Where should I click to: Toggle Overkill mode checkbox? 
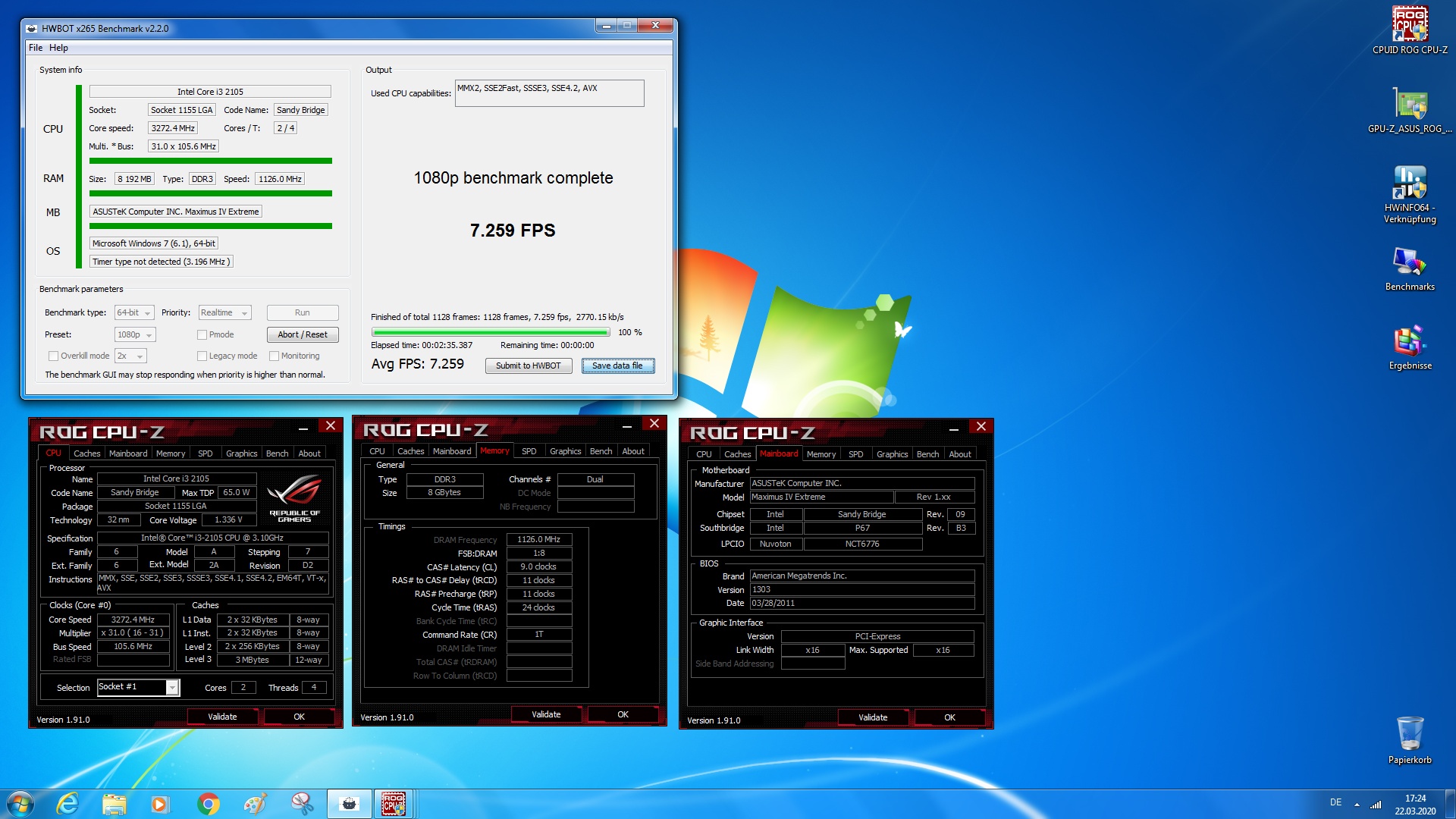(x=53, y=356)
